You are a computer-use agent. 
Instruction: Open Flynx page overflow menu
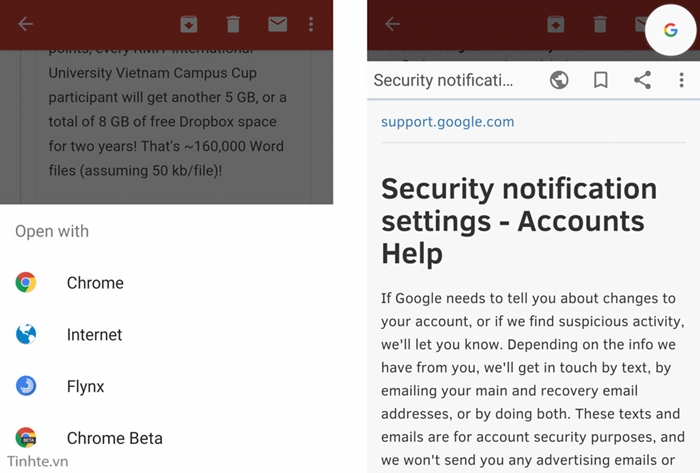tap(681, 80)
